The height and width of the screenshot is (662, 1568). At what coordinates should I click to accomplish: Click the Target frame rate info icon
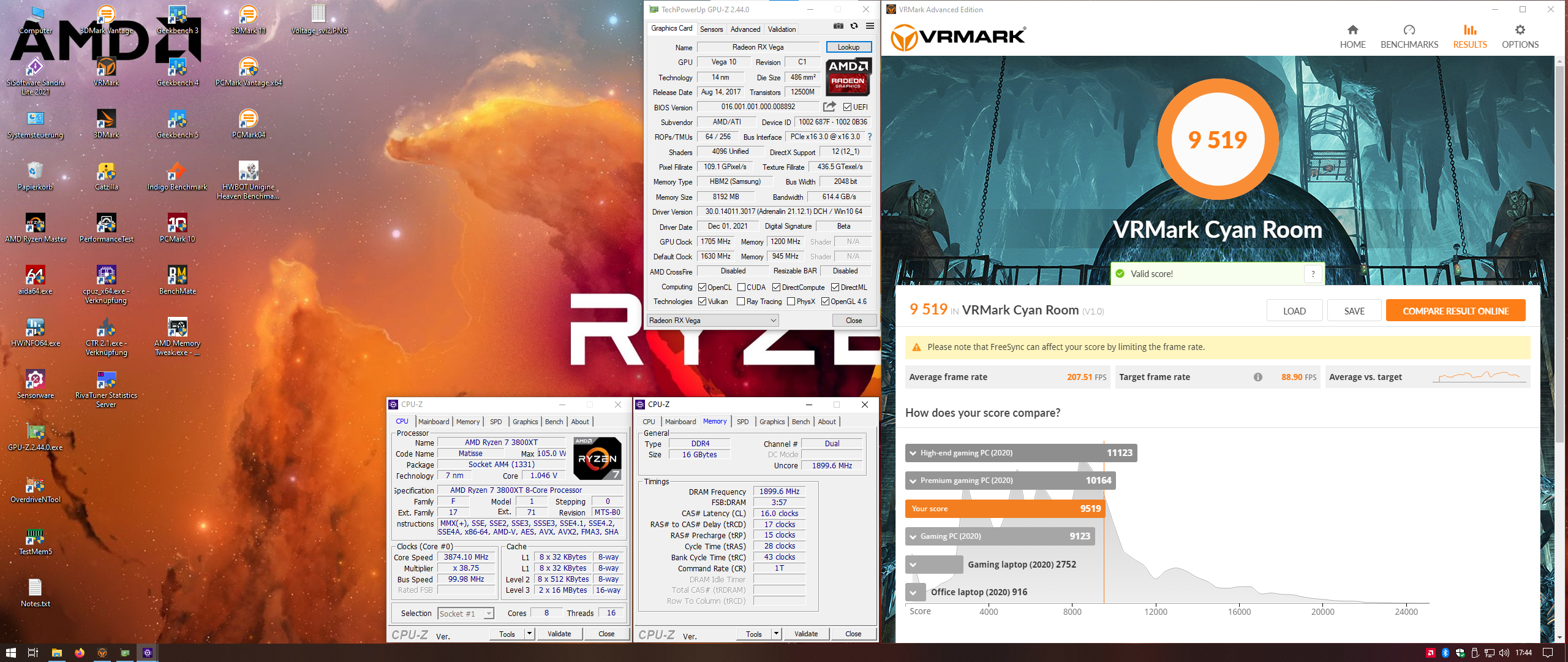1258,377
